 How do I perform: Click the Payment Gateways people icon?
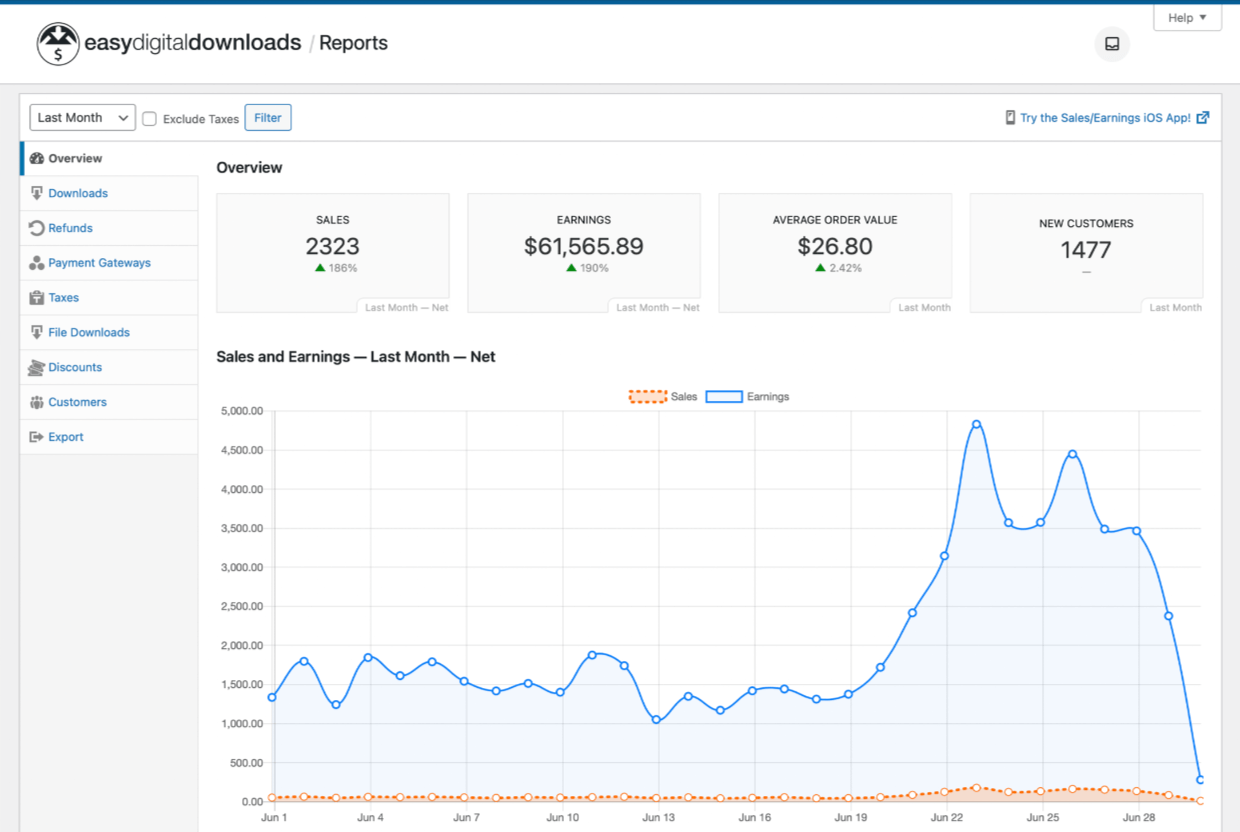pos(36,262)
